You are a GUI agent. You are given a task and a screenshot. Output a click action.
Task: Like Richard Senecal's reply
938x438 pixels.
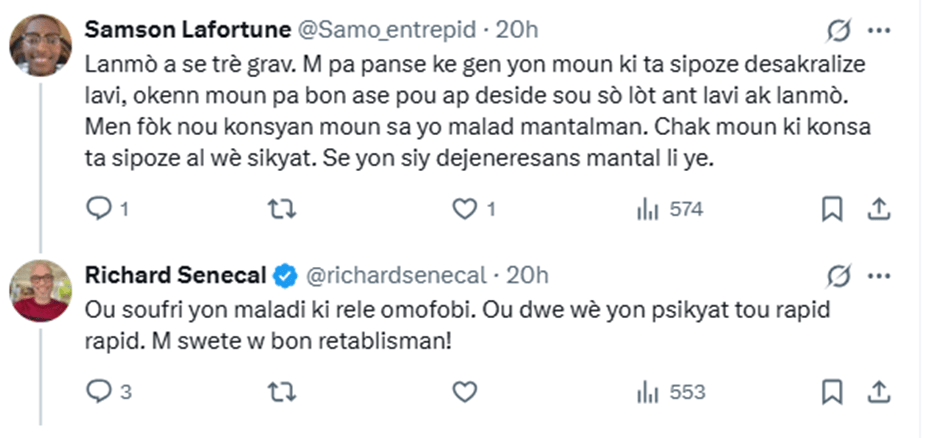[x=465, y=392]
